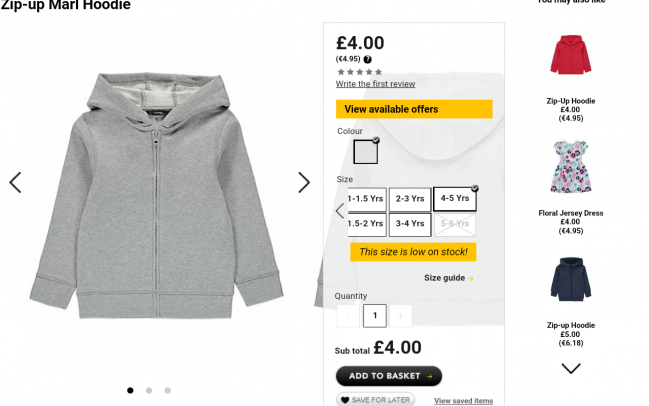This screenshot has width=649, height=406.
Task: Select the white colour swatch
Action: [x=365, y=152]
